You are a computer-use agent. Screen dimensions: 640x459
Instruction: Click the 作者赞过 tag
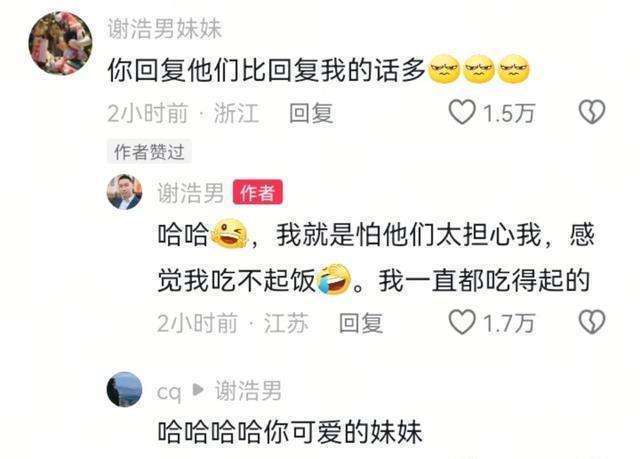149,152
